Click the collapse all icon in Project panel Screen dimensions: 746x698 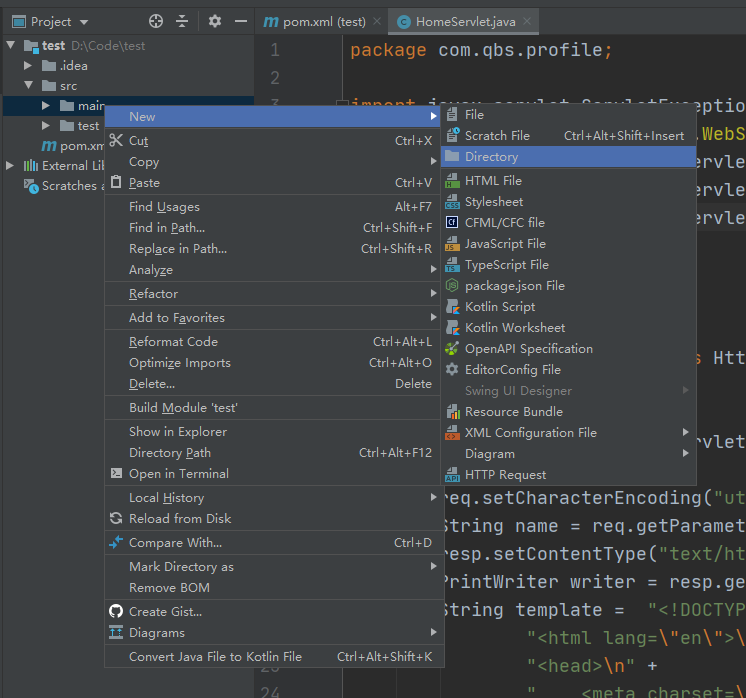click(x=182, y=21)
